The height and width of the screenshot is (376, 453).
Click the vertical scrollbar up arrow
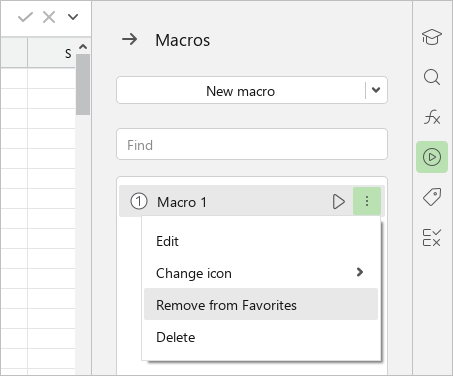83,47
